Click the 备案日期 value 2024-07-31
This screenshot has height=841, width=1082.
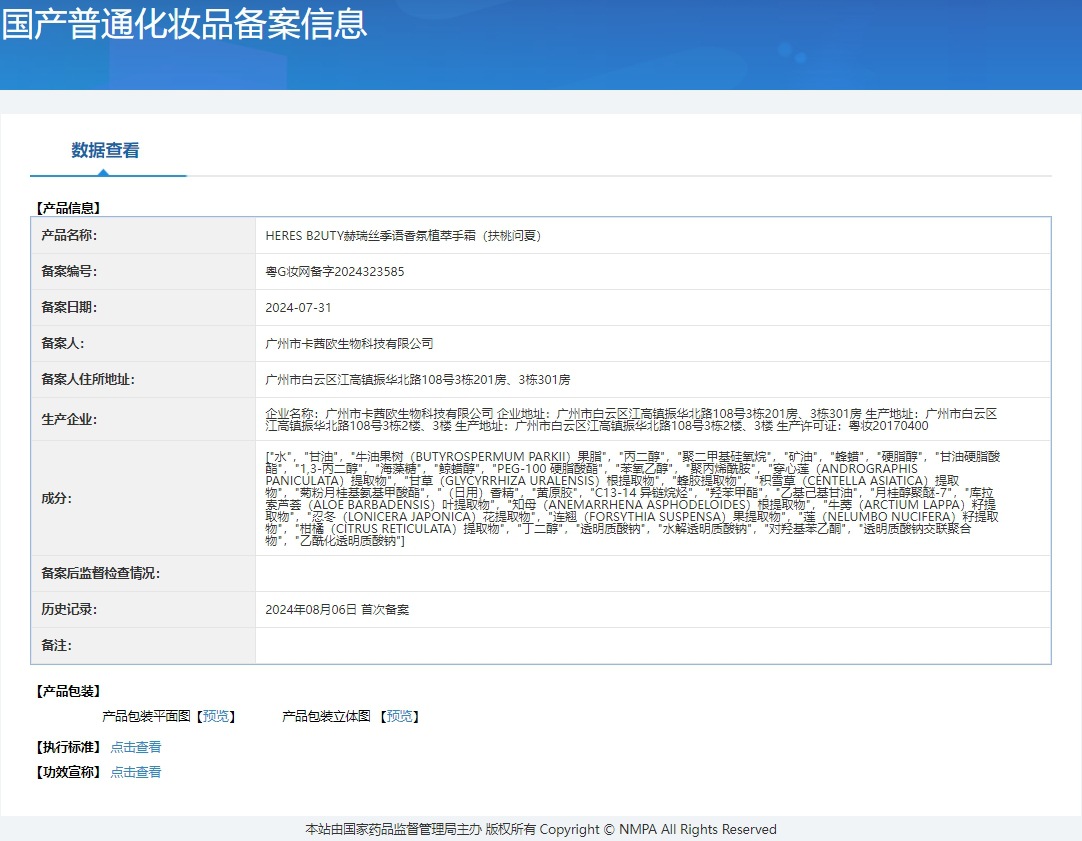click(298, 308)
